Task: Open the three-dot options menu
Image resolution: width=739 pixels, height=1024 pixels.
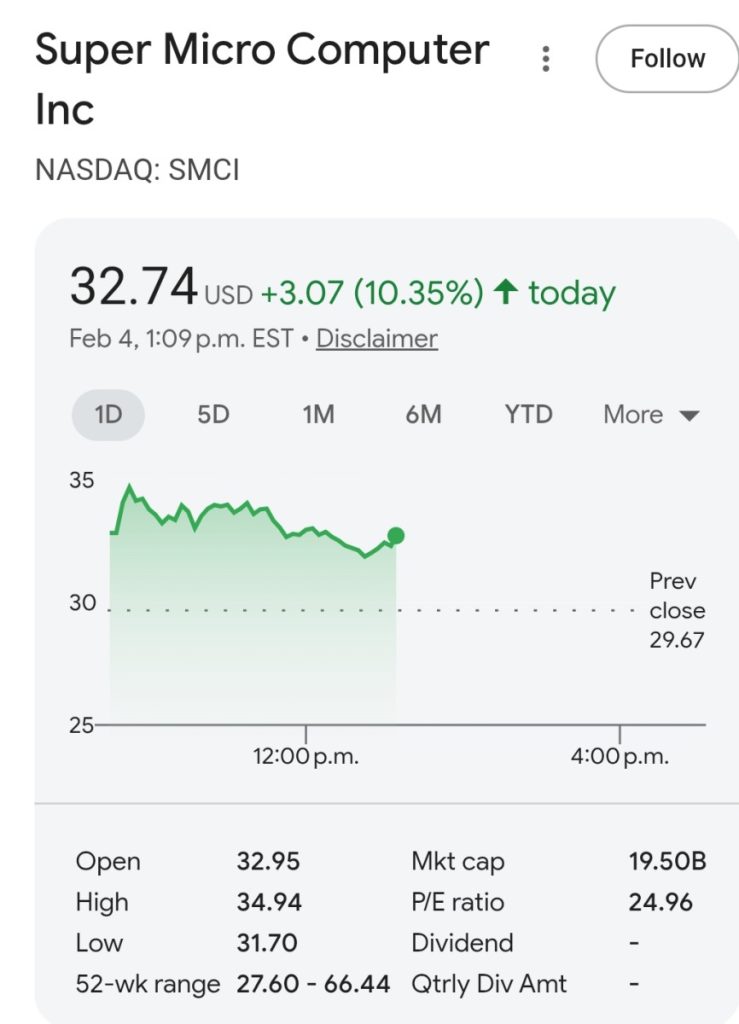Action: tap(546, 59)
